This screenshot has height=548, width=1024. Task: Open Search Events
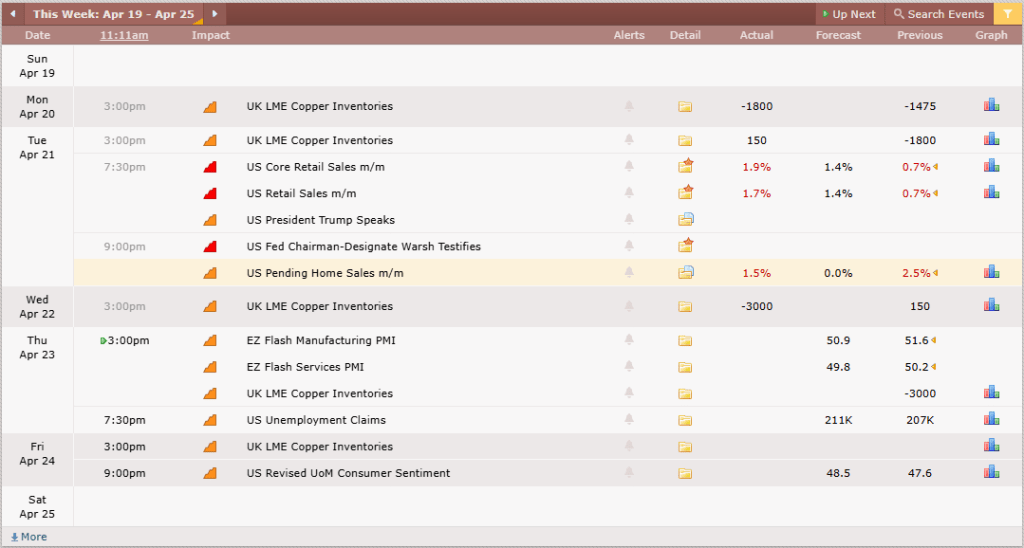point(938,14)
